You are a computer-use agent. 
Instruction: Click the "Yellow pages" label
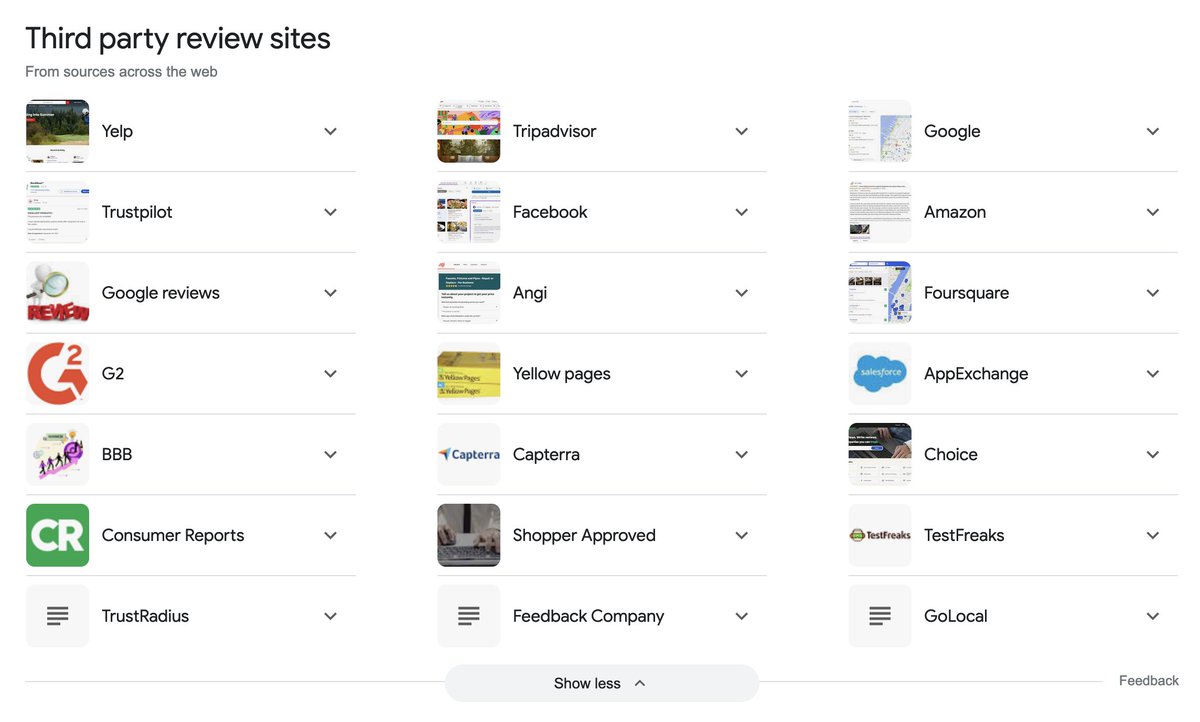[x=562, y=375]
